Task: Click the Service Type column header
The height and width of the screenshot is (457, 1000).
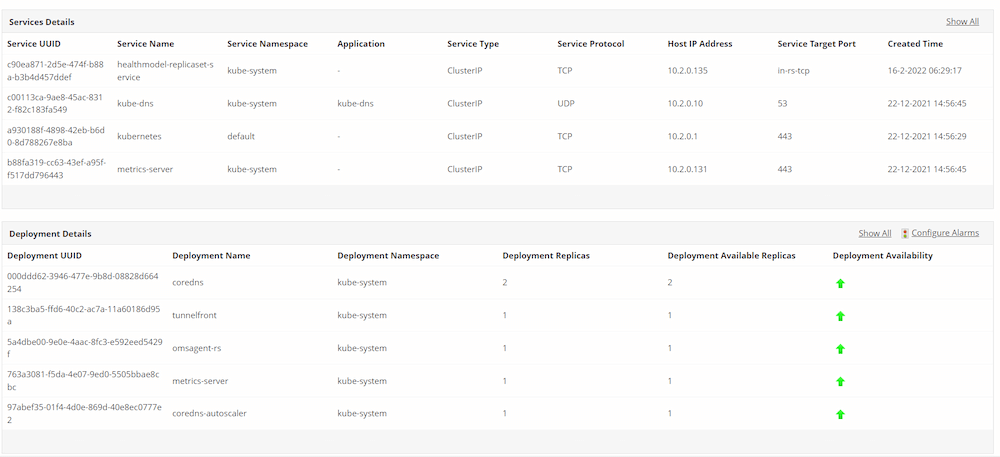Action: pyautogui.click(x=473, y=44)
